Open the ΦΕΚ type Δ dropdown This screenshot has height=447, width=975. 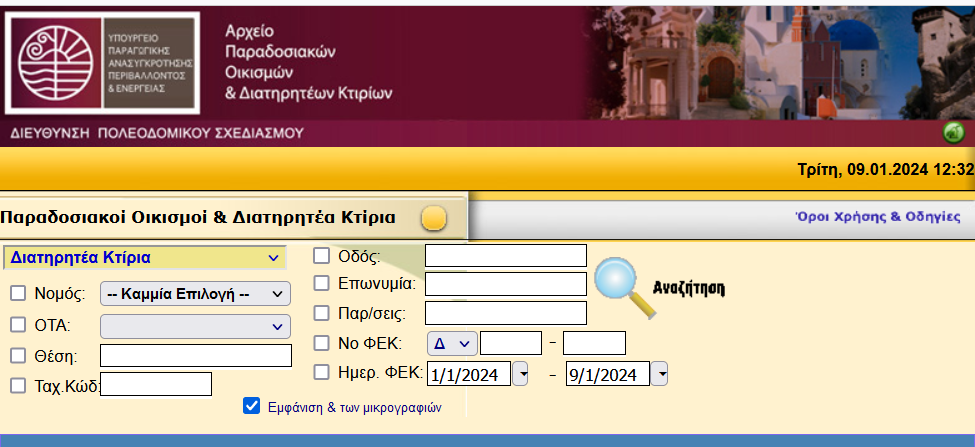[451, 344]
